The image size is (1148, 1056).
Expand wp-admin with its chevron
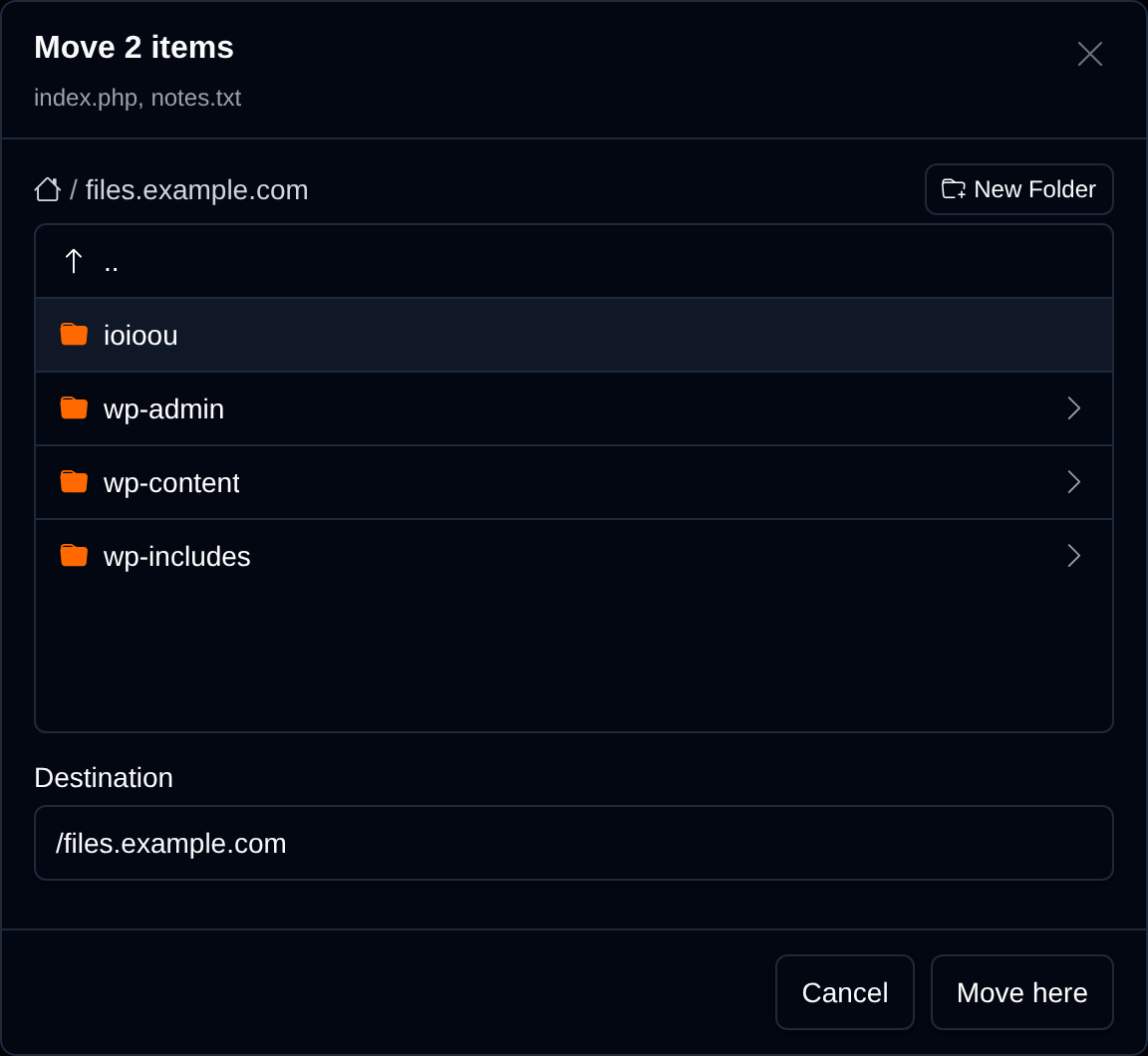coord(1073,408)
